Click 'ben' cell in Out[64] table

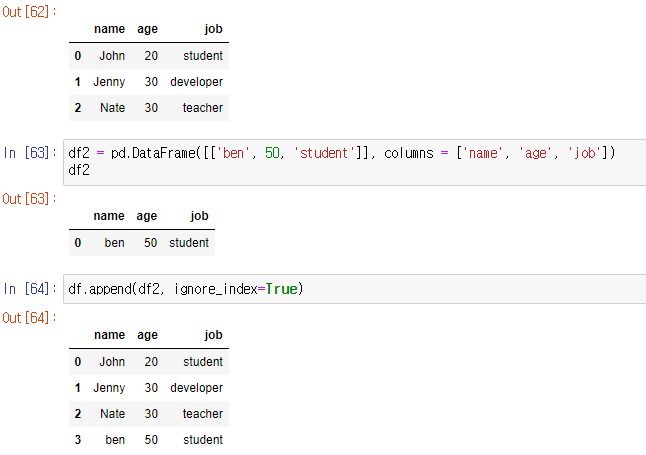(115, 440)
